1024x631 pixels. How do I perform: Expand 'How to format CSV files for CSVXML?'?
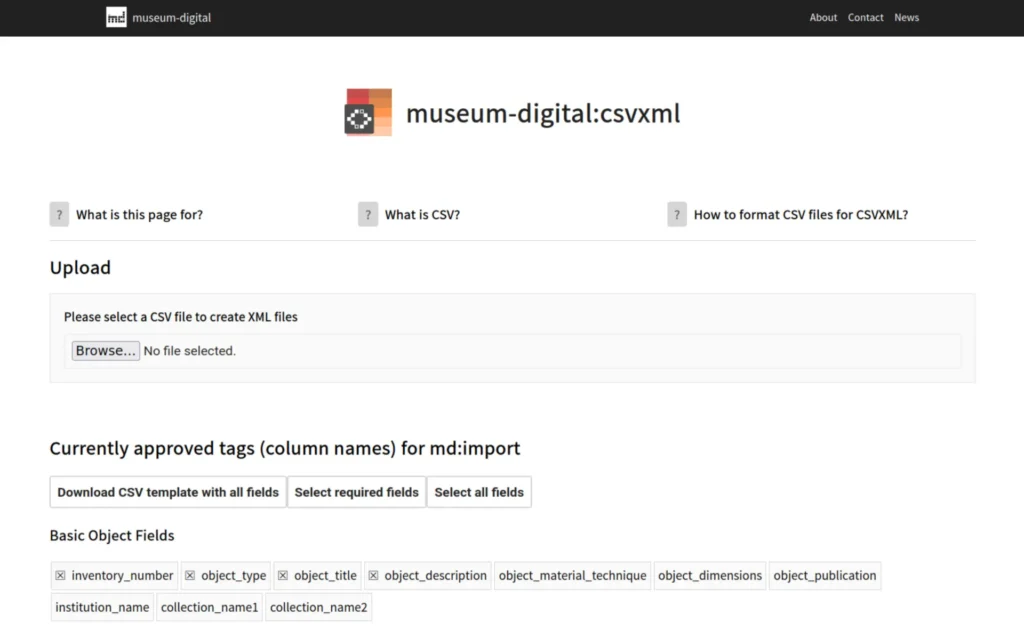pos(801,214)
